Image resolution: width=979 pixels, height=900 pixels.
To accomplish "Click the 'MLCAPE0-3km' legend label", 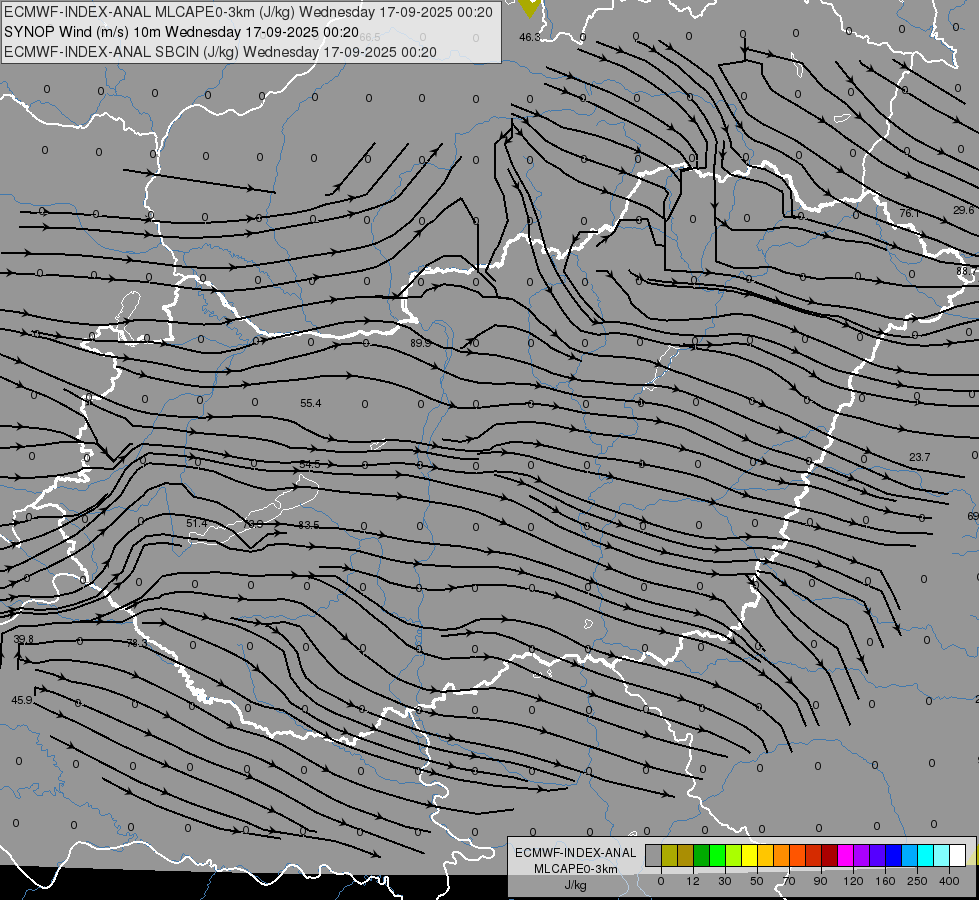I will tap(575, 869).
